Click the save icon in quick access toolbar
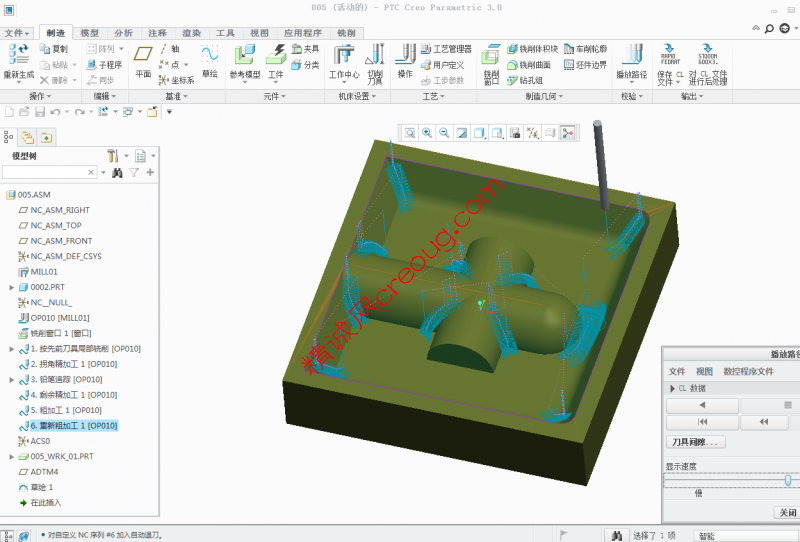The height and width of the screenshot is (542, 800). pyautogui.click(x=40, y=112)
